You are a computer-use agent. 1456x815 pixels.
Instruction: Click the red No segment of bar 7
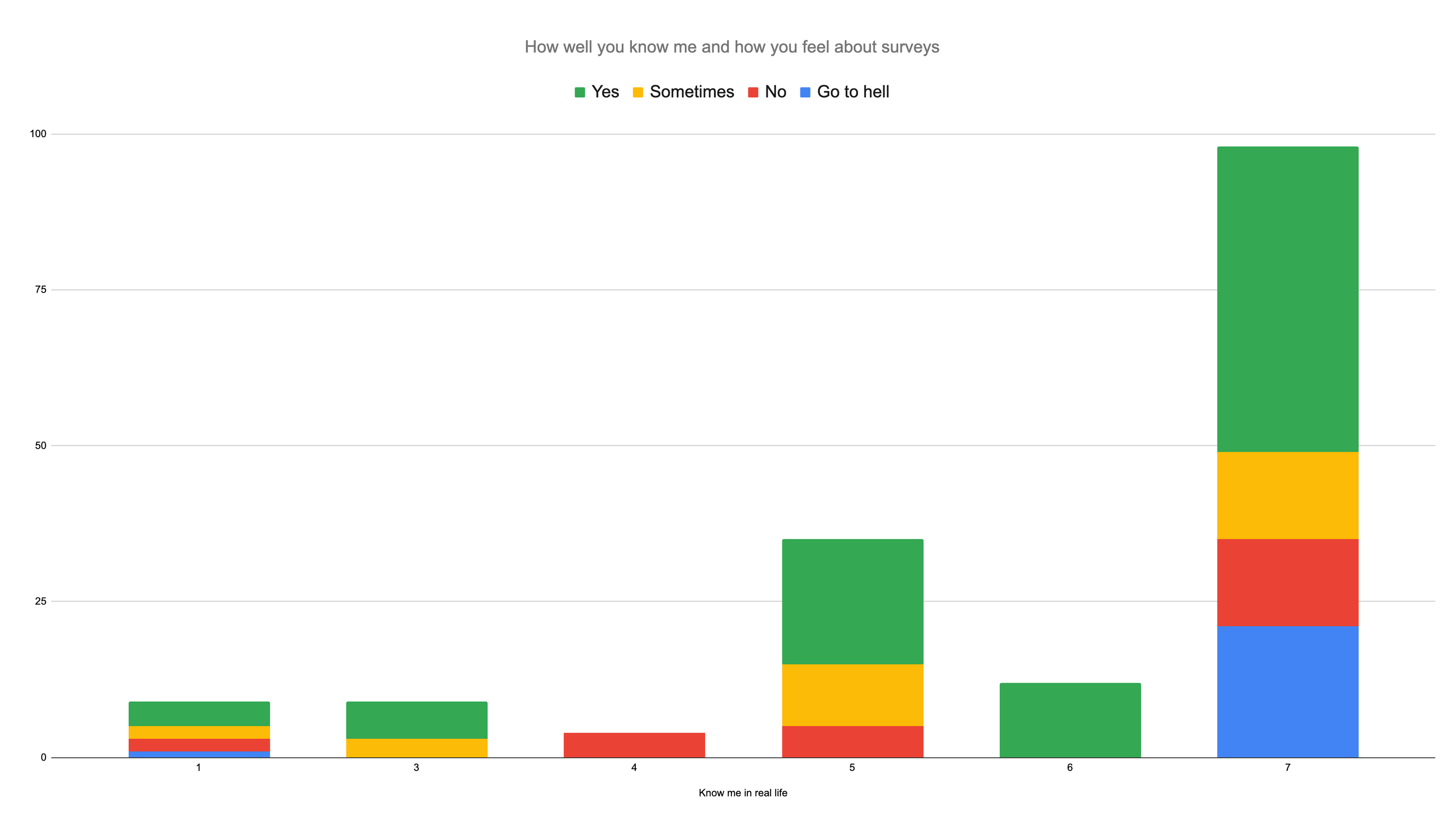click(x=1288, y=583)
